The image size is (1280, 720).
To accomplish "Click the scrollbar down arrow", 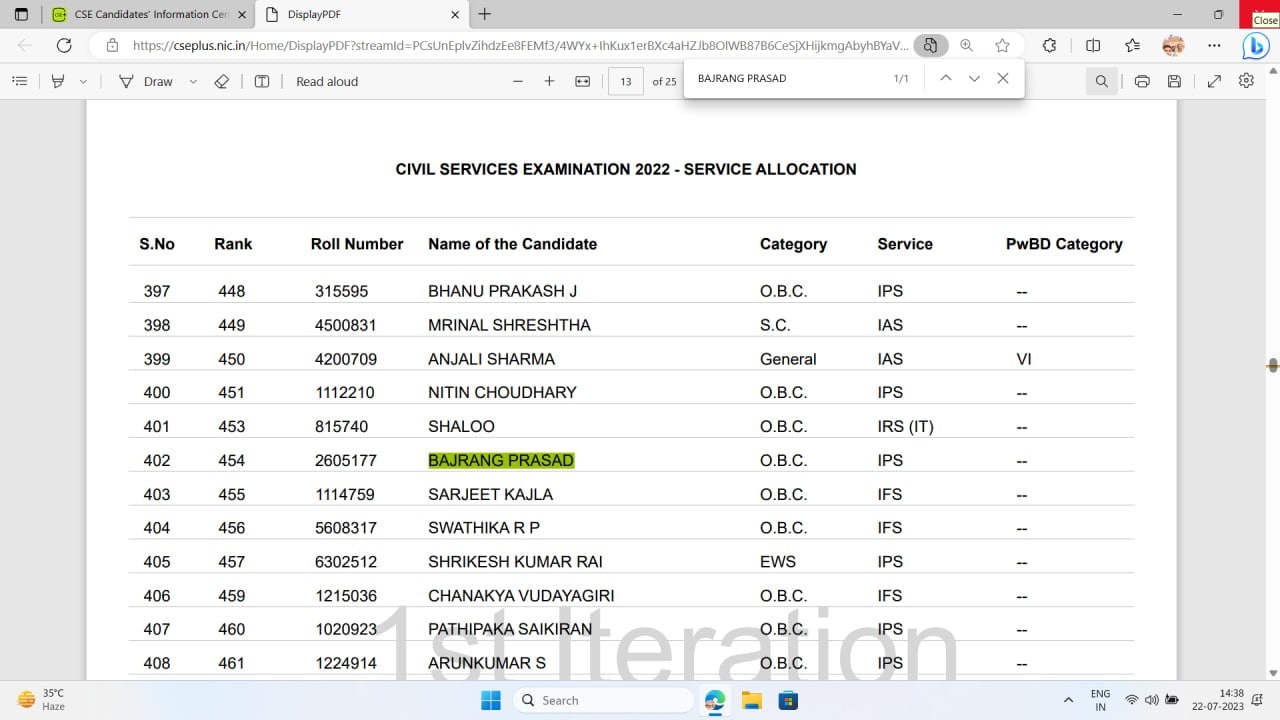I will pos(1273,673).
